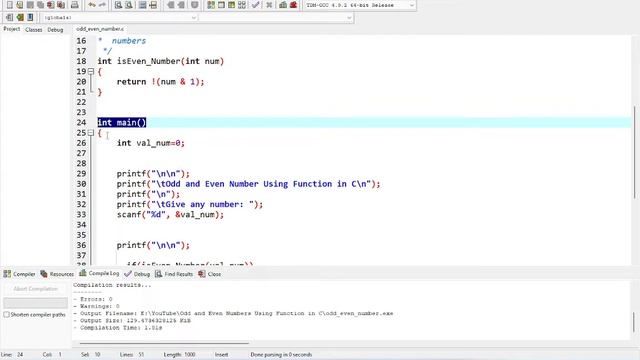The height and width of the screenshot is (360, 640).
Task: Click the green arrow icon on second toolbar
Action: coord(20,17)
